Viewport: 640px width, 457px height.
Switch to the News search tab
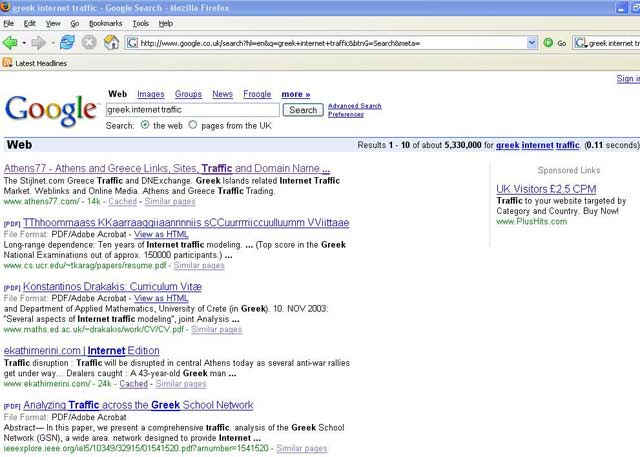tap(222, 94)
